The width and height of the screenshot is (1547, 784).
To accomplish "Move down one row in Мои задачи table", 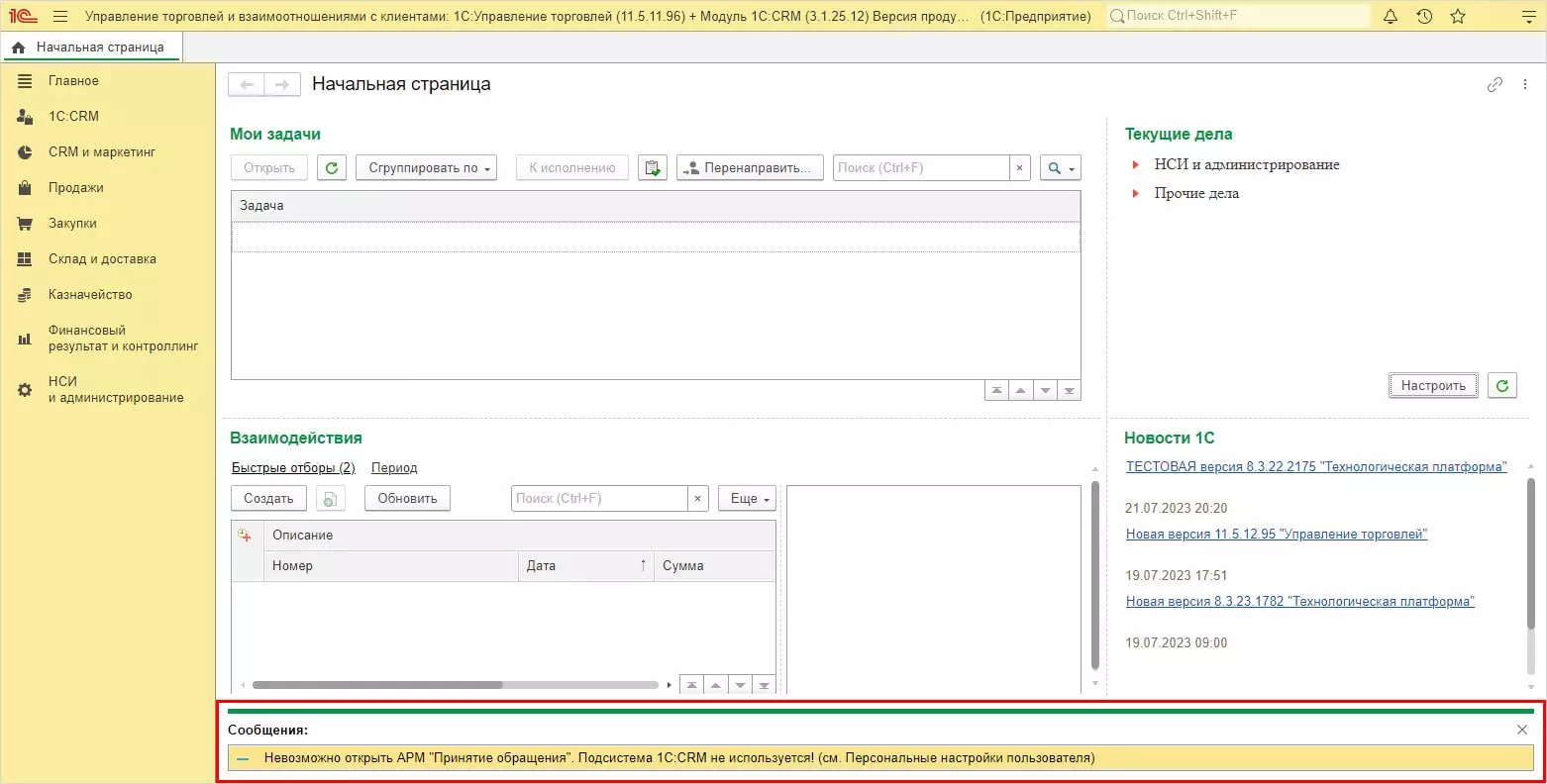I will pos(1045,391).
